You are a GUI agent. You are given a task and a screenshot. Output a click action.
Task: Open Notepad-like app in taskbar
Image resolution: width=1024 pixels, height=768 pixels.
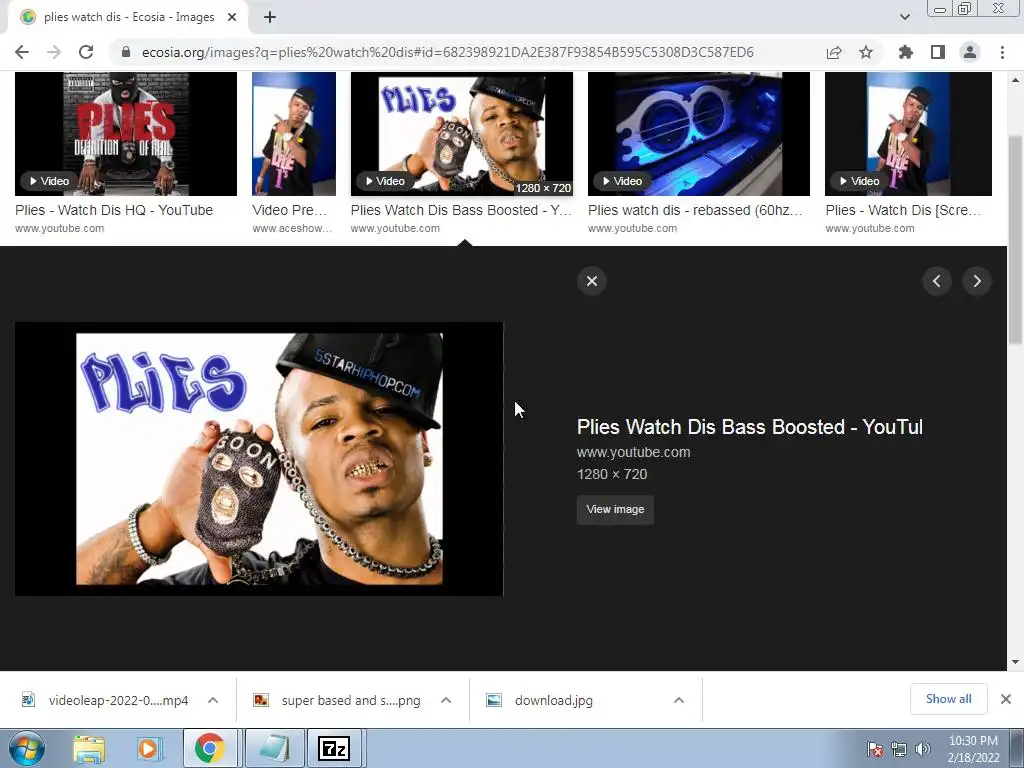pos(275,748)
